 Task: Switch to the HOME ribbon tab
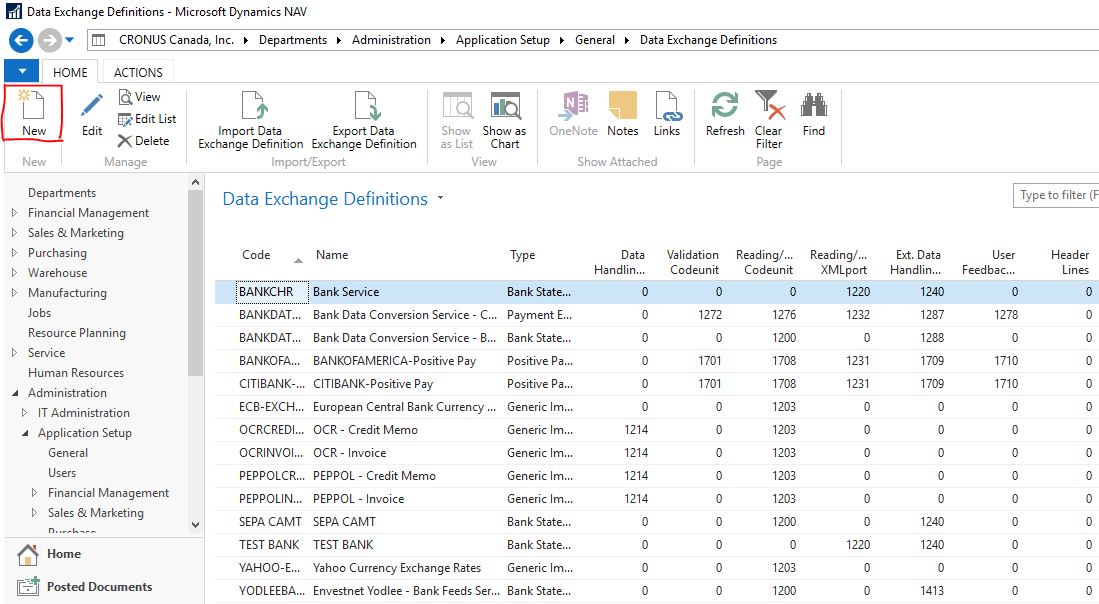point(70,72)
